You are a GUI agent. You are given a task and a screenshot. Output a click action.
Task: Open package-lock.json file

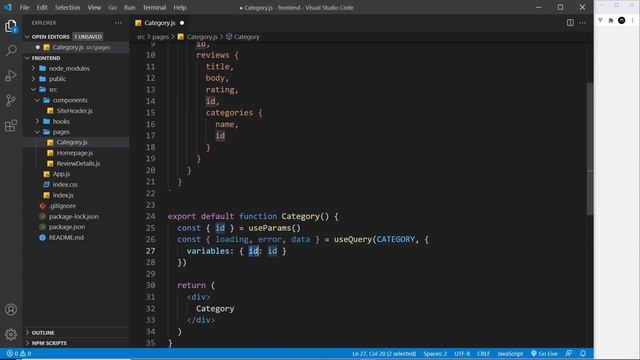click(x=73, y=216)
